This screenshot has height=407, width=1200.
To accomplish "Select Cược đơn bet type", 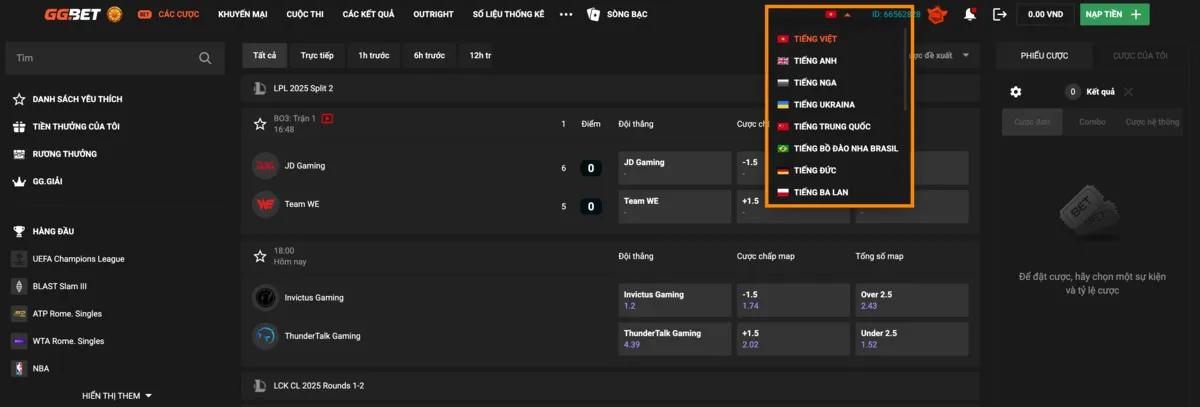I will tap(1030, 121).
